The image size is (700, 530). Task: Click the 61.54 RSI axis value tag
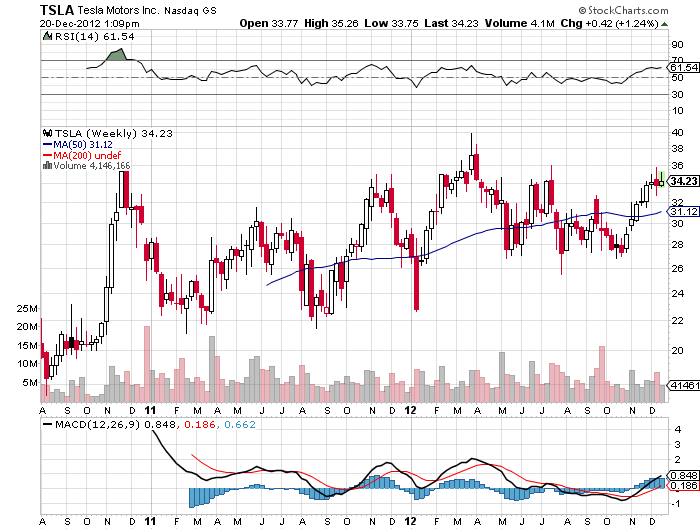click(x=683, y=68)
